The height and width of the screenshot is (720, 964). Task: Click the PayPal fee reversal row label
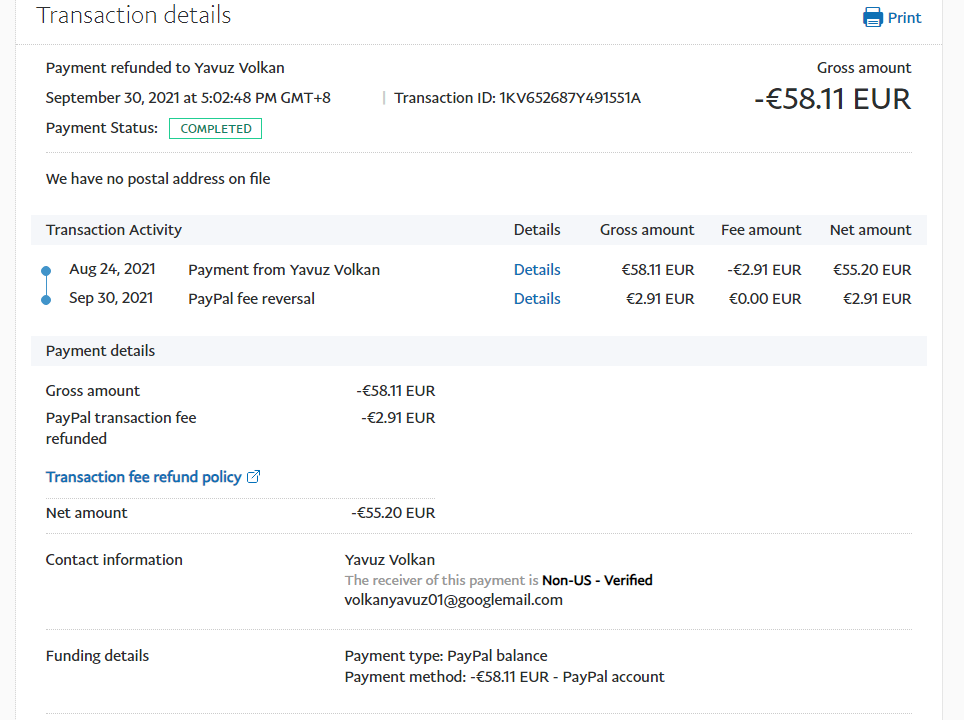click(x=251, y=299)
